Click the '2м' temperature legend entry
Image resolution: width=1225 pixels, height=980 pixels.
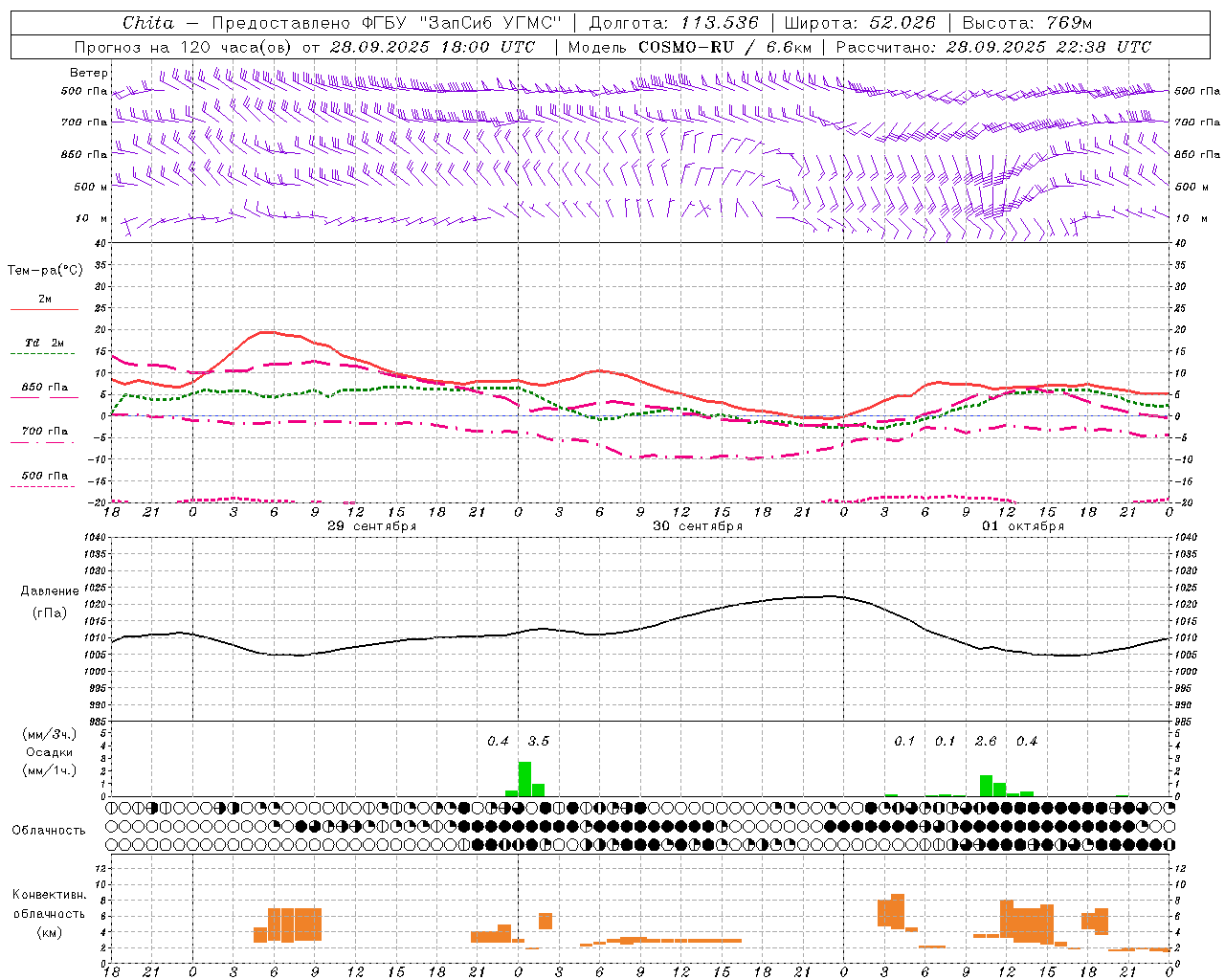point(45,300)
